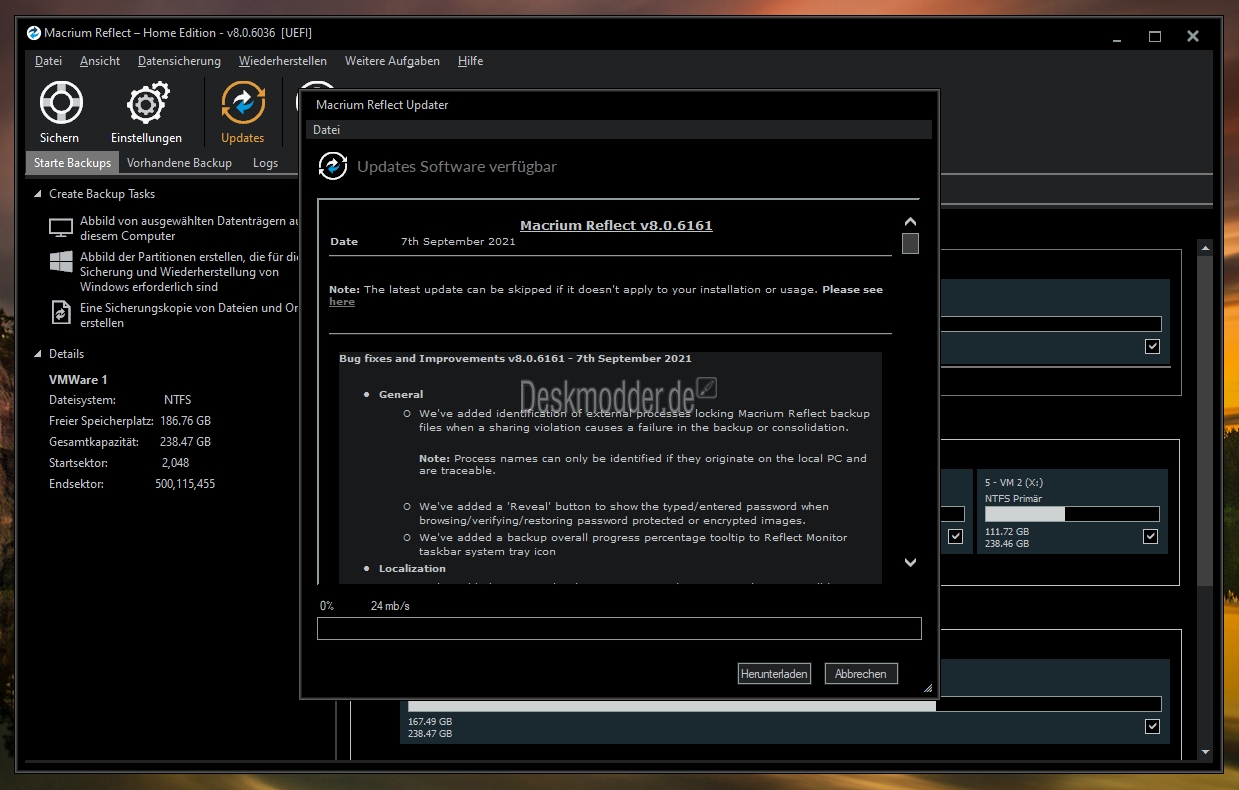
Task: Click the Macrium Reflect app logo in title bar
Action: 34,33
